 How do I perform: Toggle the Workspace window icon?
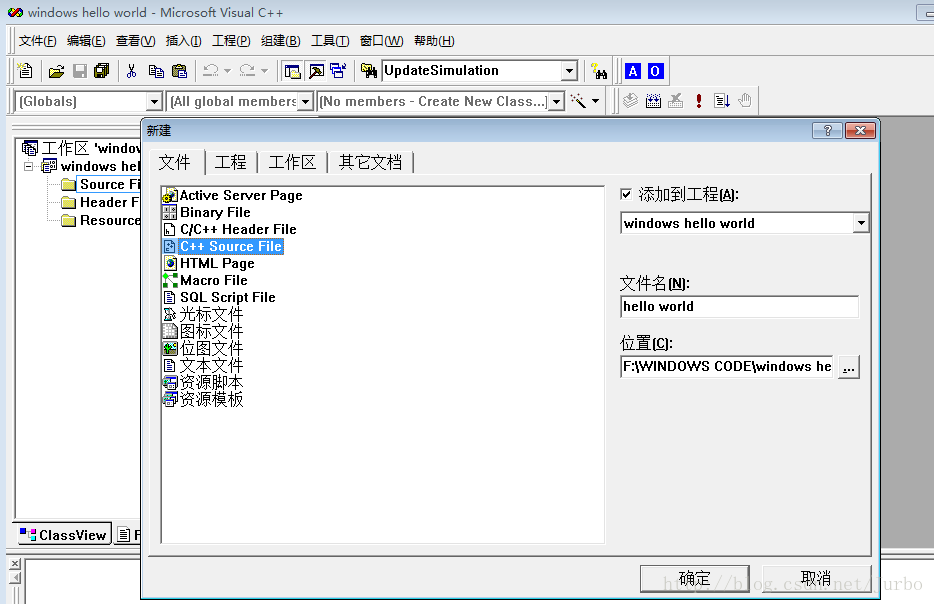[x=292, y=71]
